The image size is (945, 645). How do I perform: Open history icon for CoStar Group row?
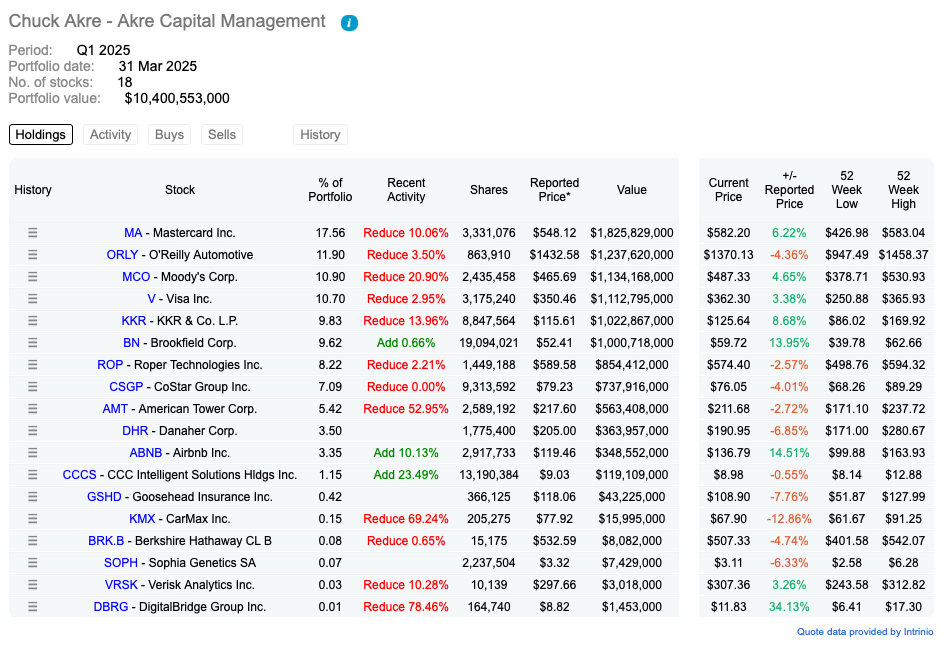pyautogui.click(x=33, y=387)
